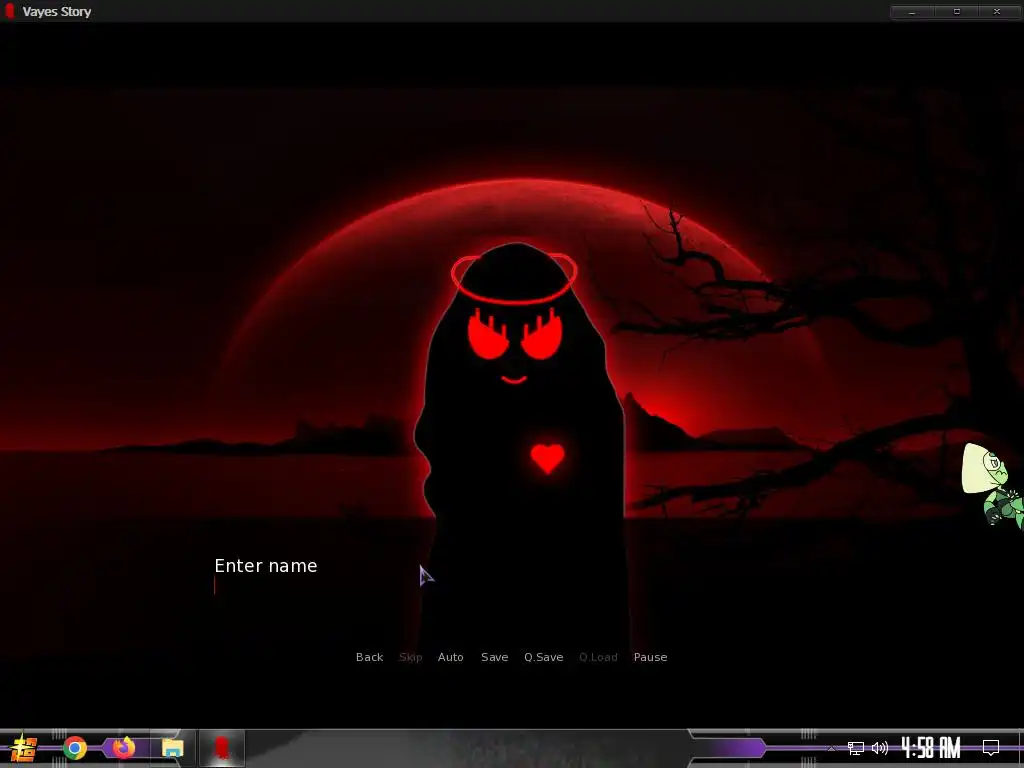1024x768 pixels.
Task: Open the Save screen
Action: pyautogui.click(x=494, y=657)
